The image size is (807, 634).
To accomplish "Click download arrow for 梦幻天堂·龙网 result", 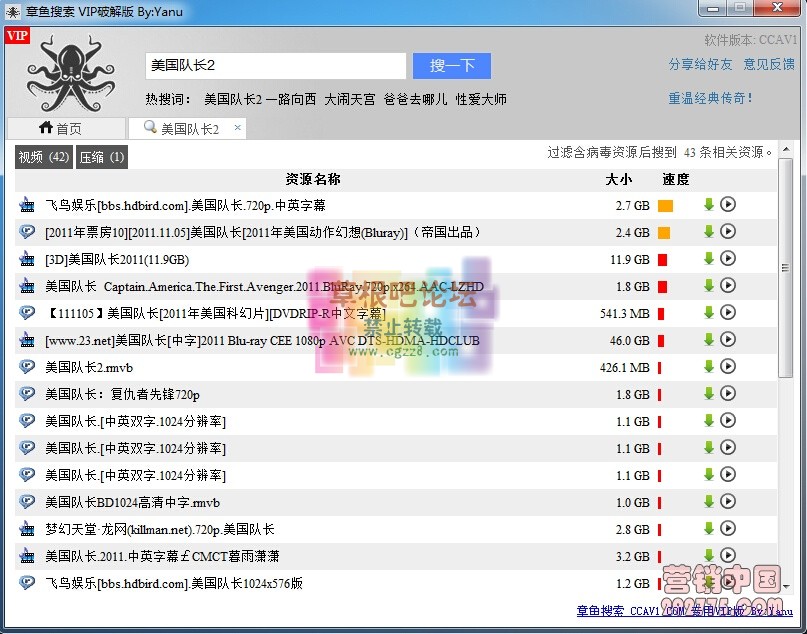I will tap(709, 529).
